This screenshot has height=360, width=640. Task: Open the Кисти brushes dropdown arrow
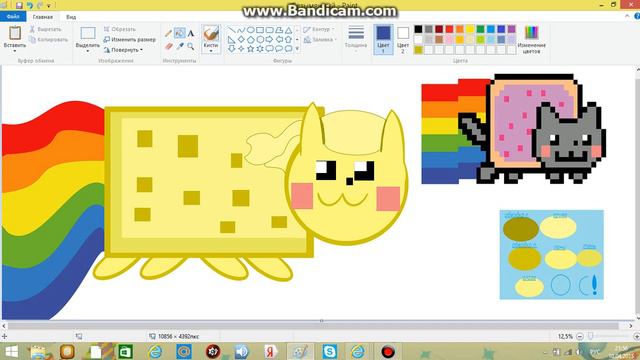[211, 51]
